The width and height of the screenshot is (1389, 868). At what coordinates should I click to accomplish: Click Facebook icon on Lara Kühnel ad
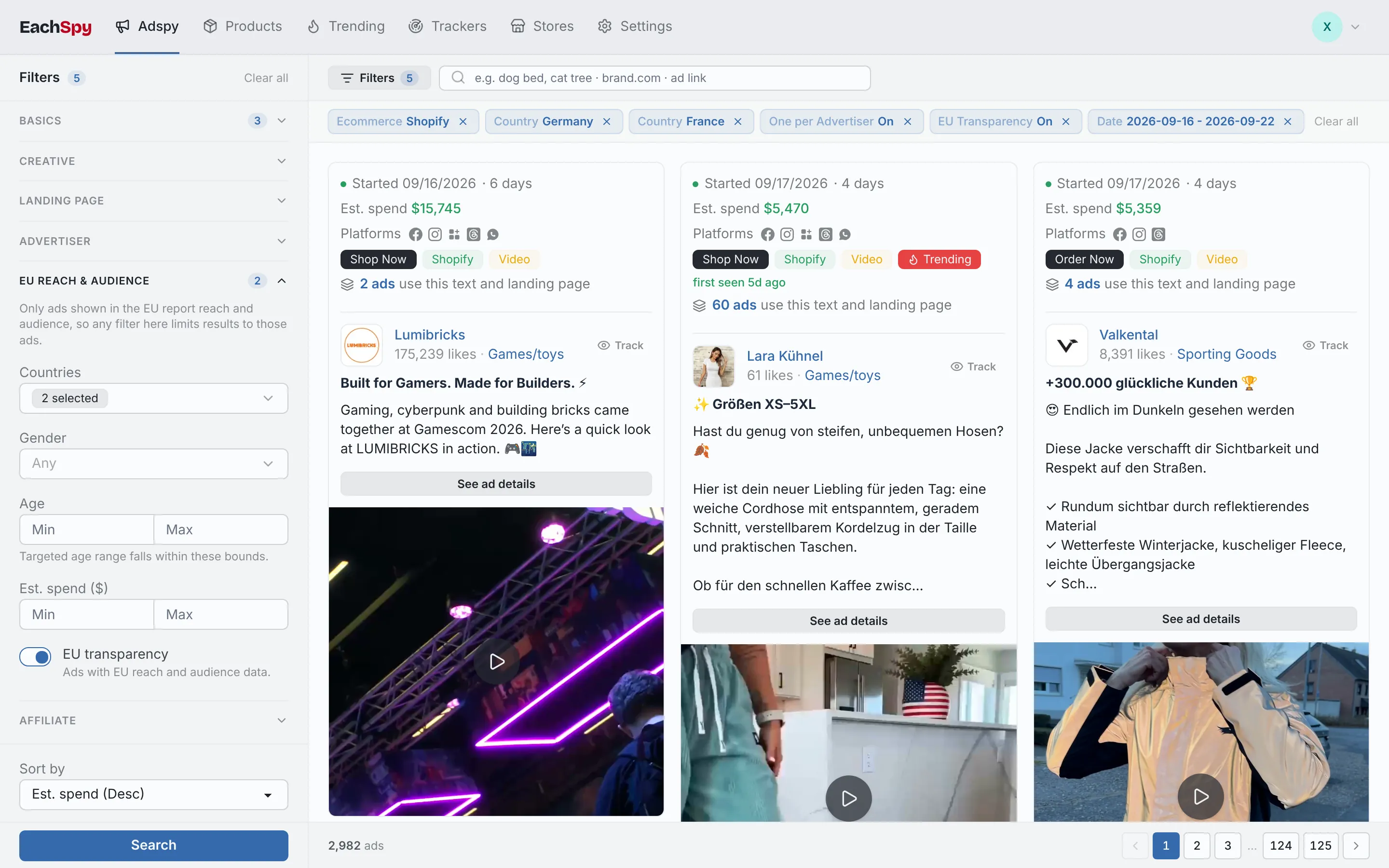(x=768, y=234)
